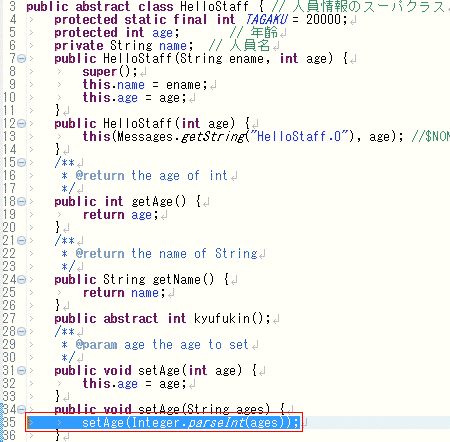Collapse the Javadoc comment on line 21

(x=21, y=241)
